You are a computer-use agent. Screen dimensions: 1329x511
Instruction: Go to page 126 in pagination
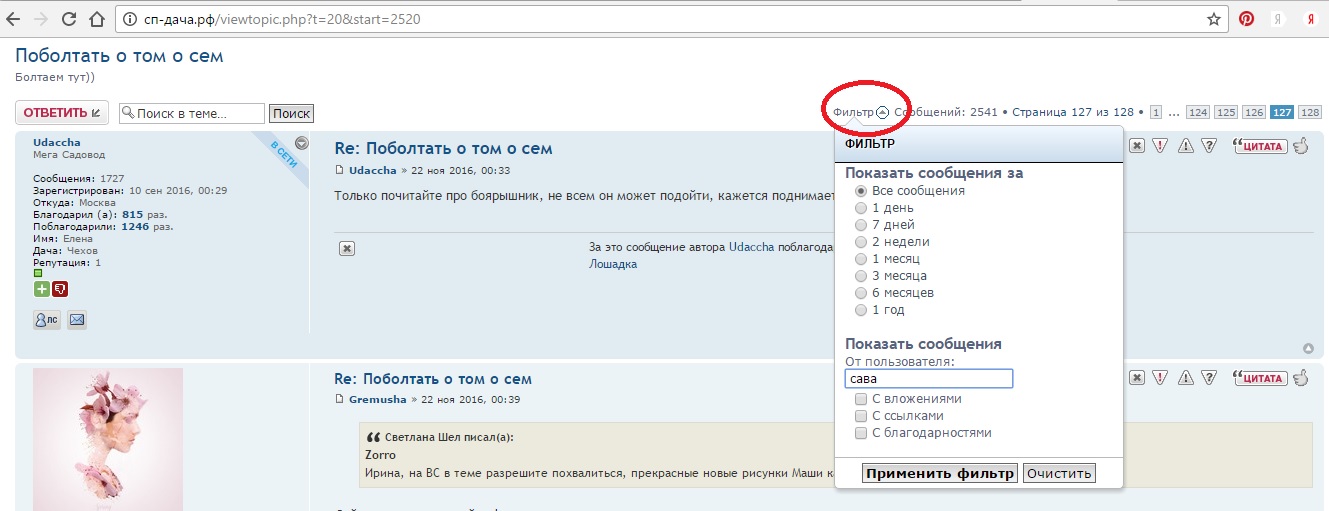[1253, 113]
